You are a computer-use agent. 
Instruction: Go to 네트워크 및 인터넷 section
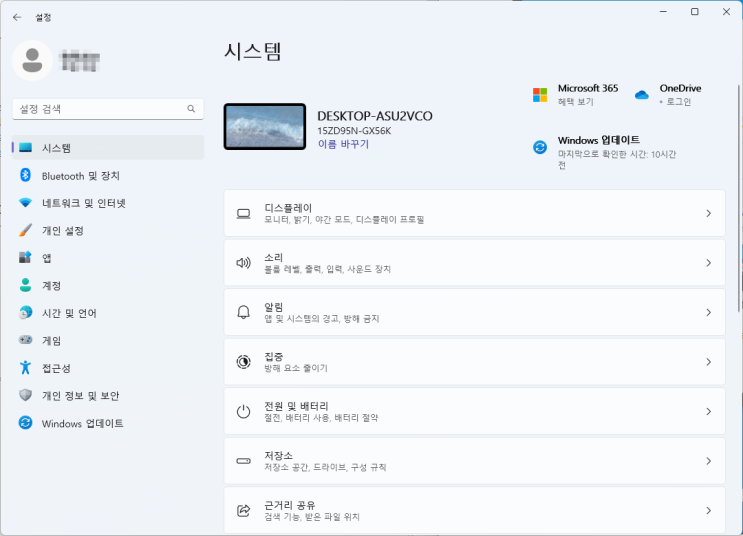84,203
